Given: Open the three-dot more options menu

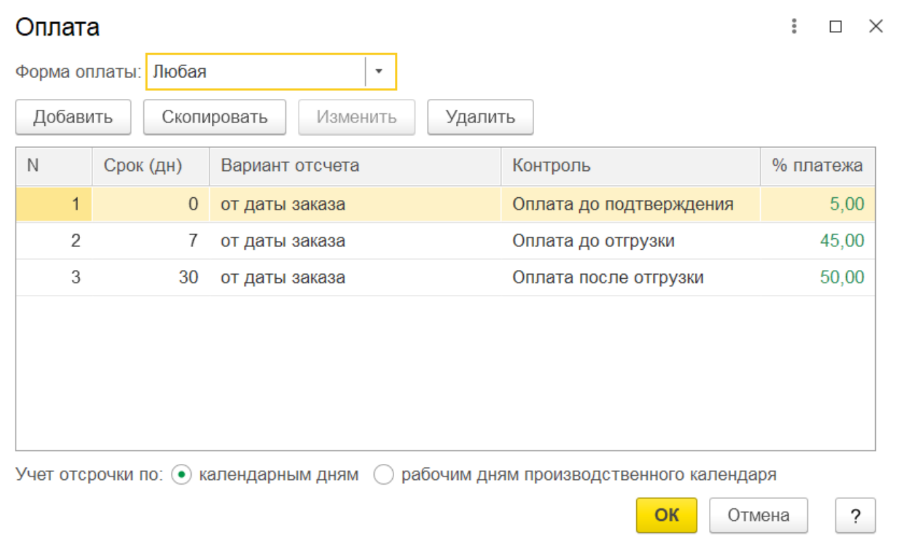Looking at the screenshot, I should tap(795, 27).
